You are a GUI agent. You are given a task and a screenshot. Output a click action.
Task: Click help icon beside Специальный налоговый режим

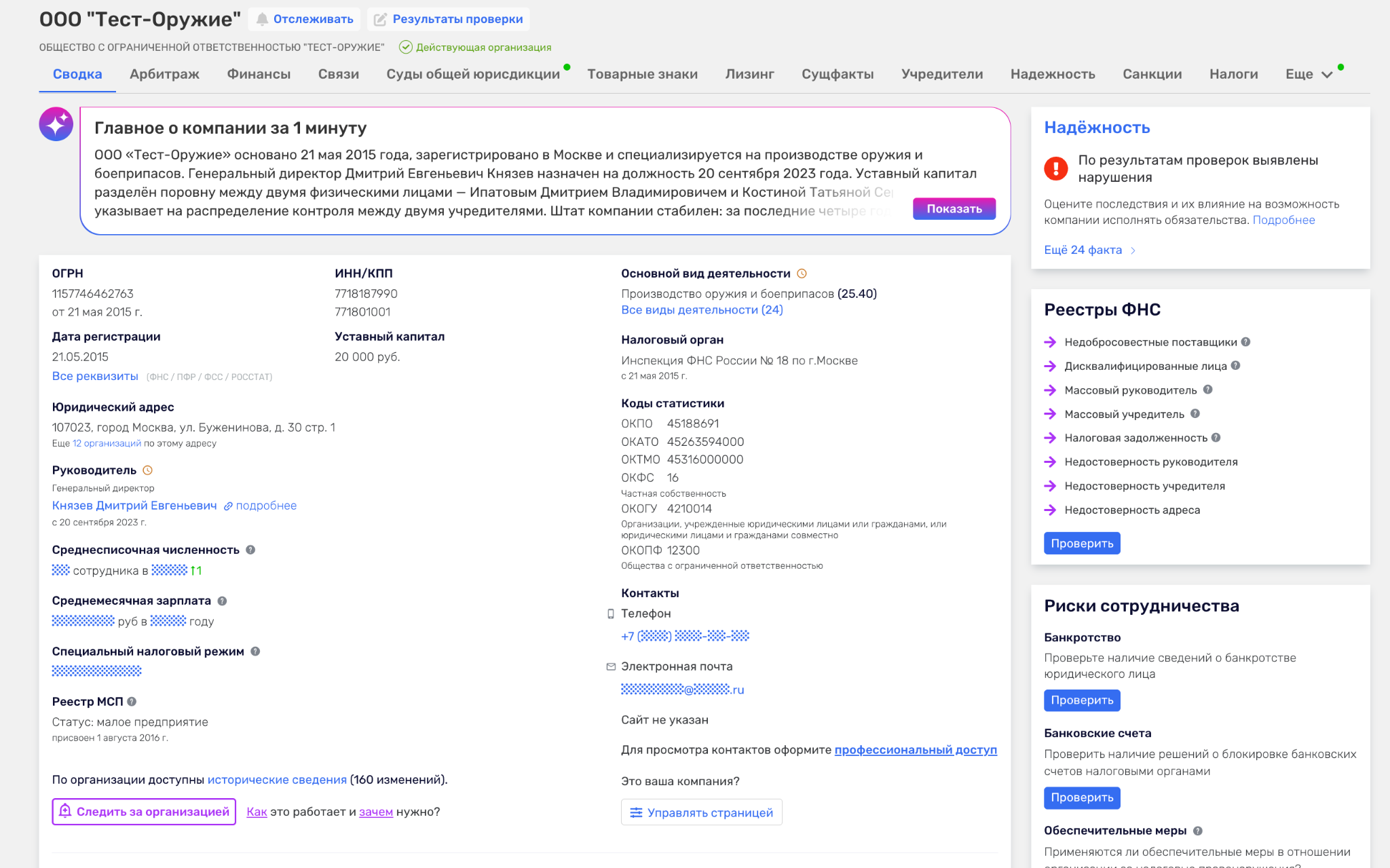tap(255, 651)
